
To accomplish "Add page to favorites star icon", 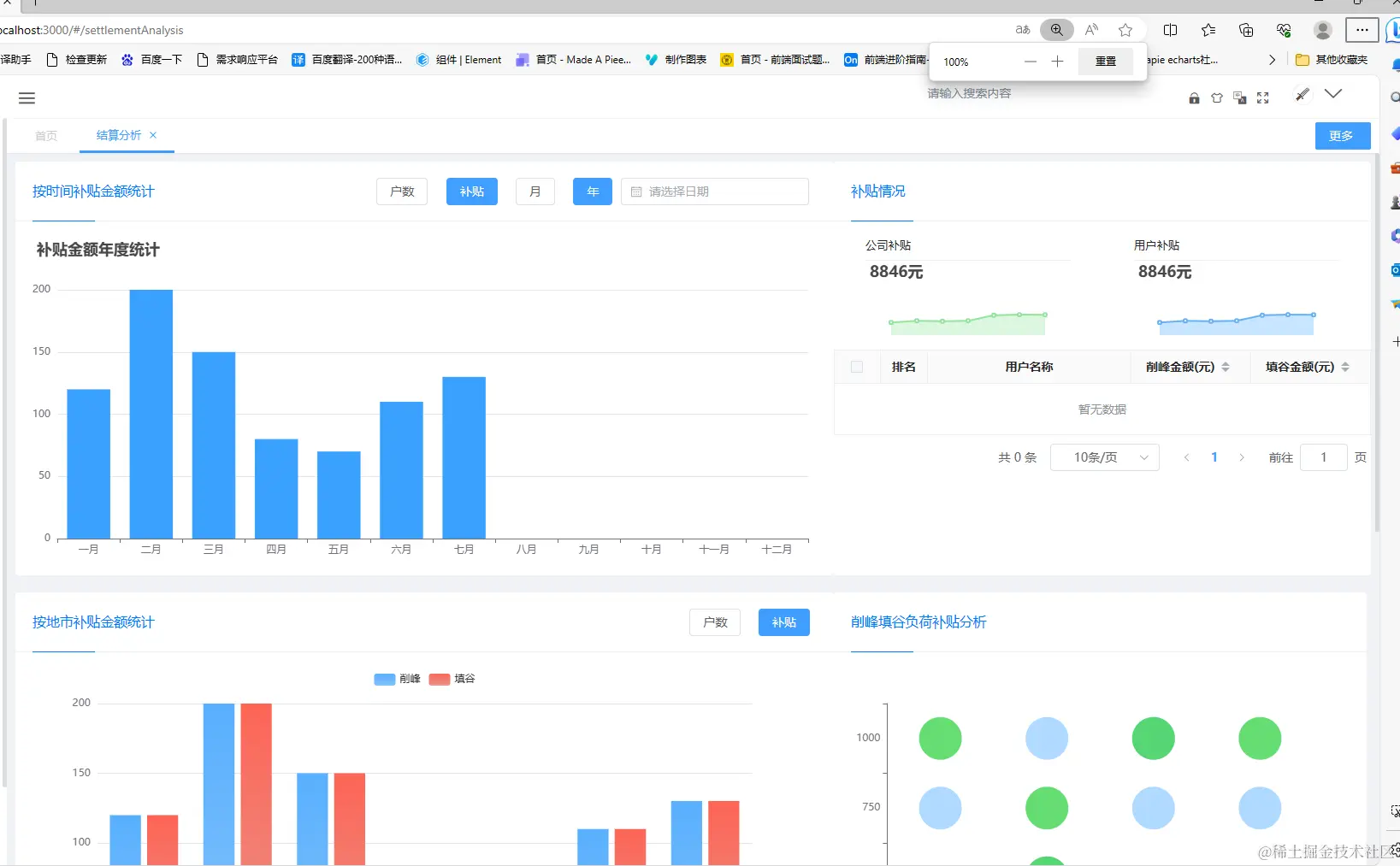I will pos(1125,30).
